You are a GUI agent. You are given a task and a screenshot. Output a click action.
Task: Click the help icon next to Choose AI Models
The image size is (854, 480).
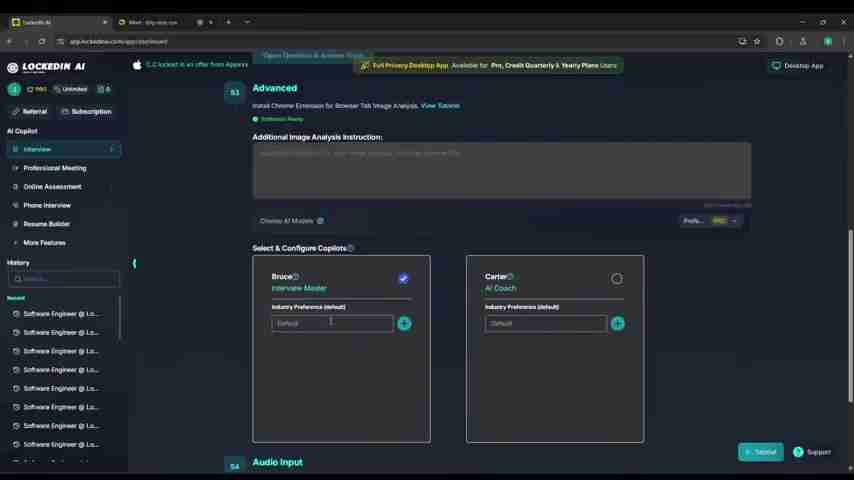coord(320,221)
